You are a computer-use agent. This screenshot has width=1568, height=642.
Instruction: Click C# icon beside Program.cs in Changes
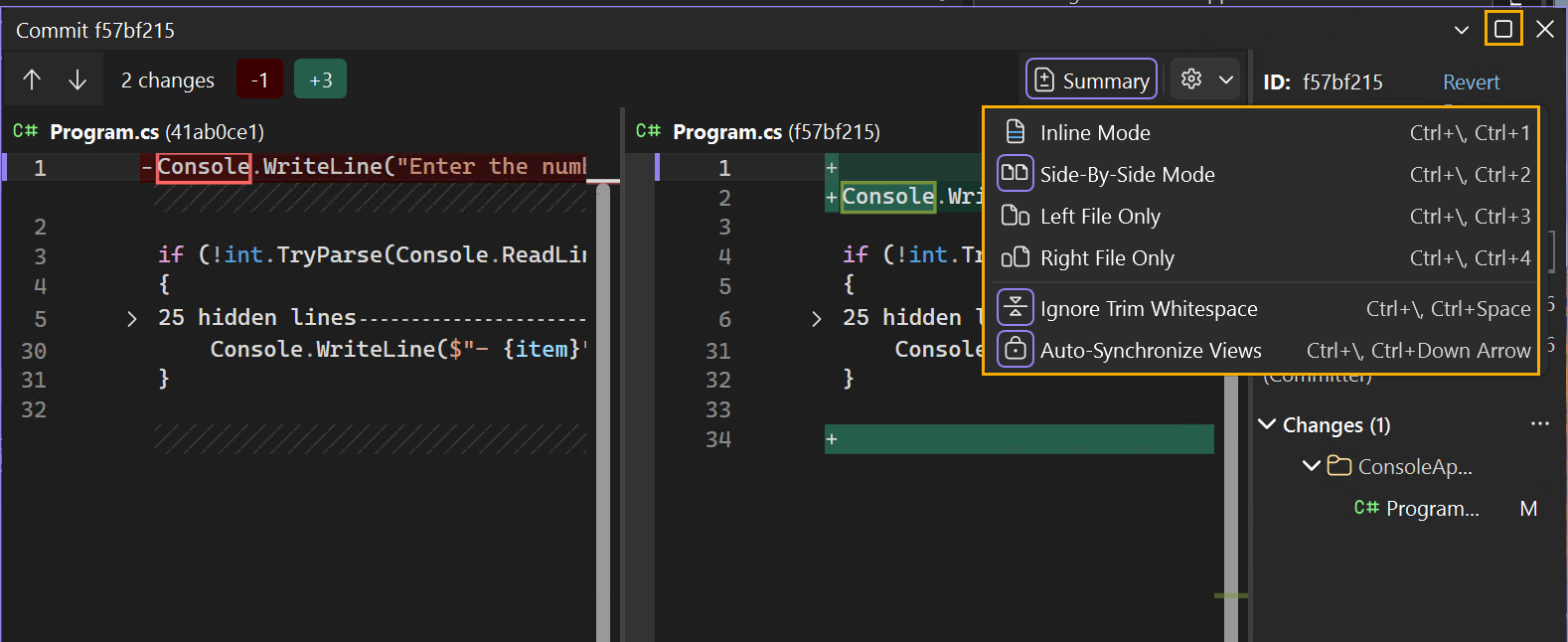[x=1366, y=508]
